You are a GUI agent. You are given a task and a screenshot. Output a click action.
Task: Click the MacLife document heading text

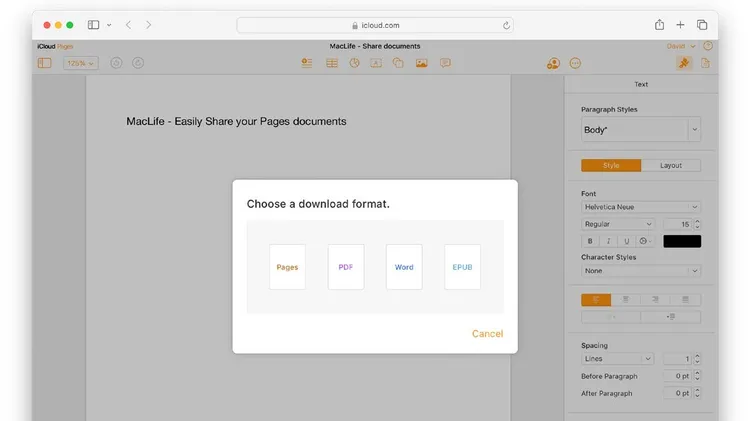[236, 122]
